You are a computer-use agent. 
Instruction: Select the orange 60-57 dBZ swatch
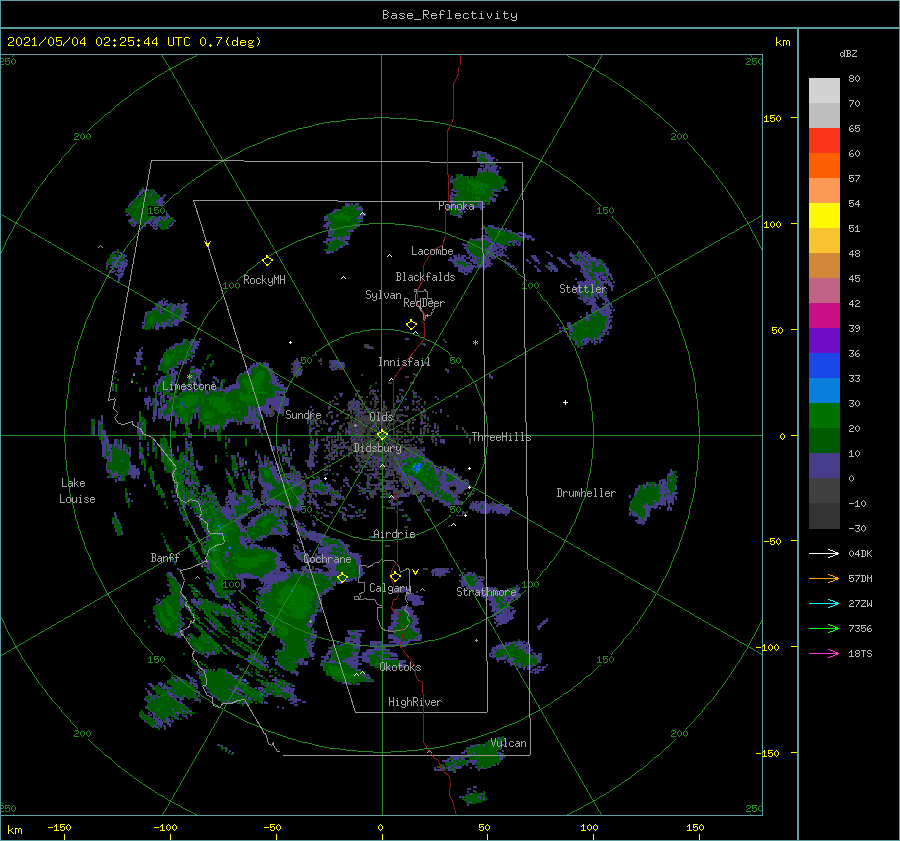coord(824,165)
